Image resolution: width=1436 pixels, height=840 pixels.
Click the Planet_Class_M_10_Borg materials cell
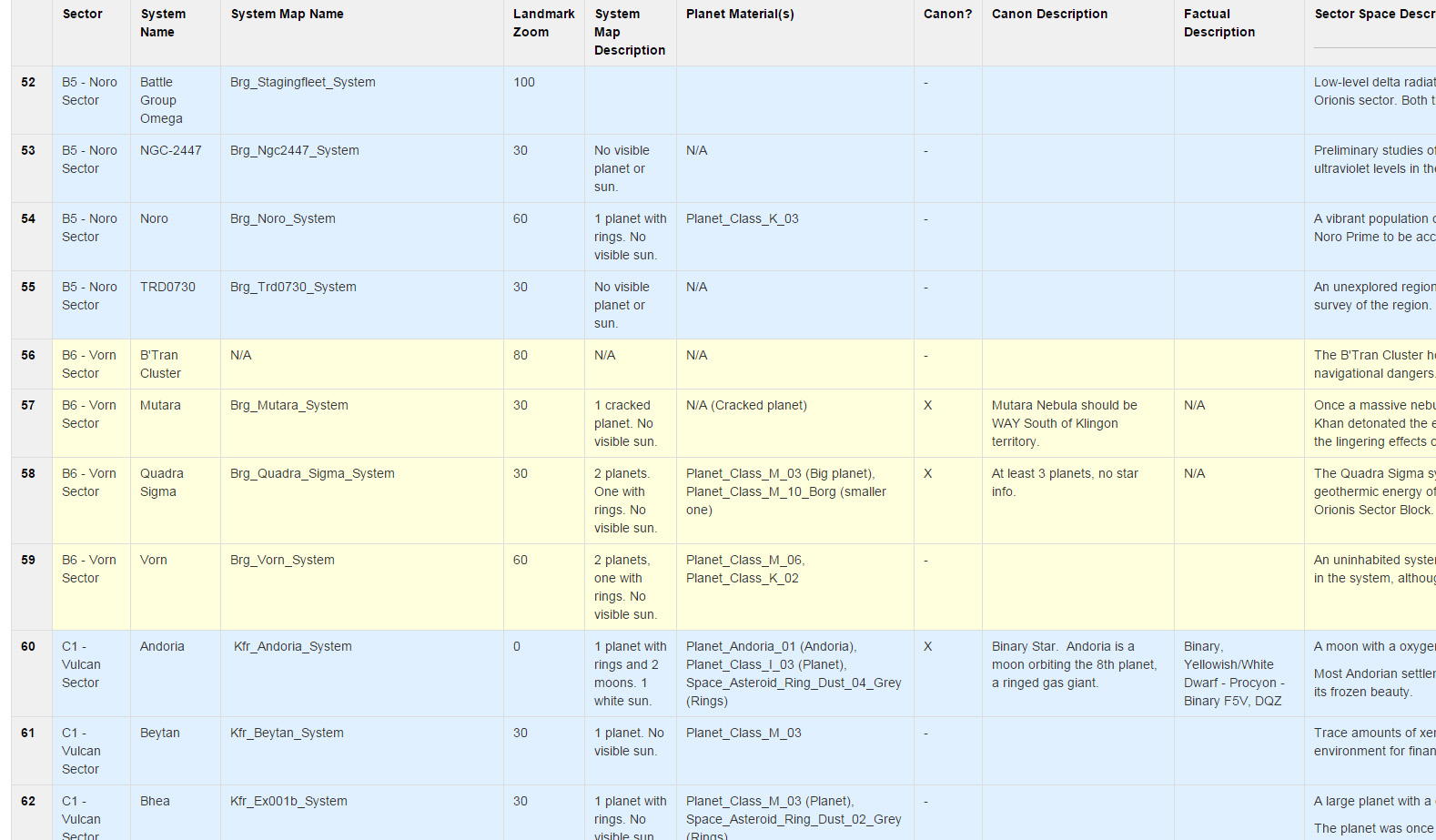point(795,501)
